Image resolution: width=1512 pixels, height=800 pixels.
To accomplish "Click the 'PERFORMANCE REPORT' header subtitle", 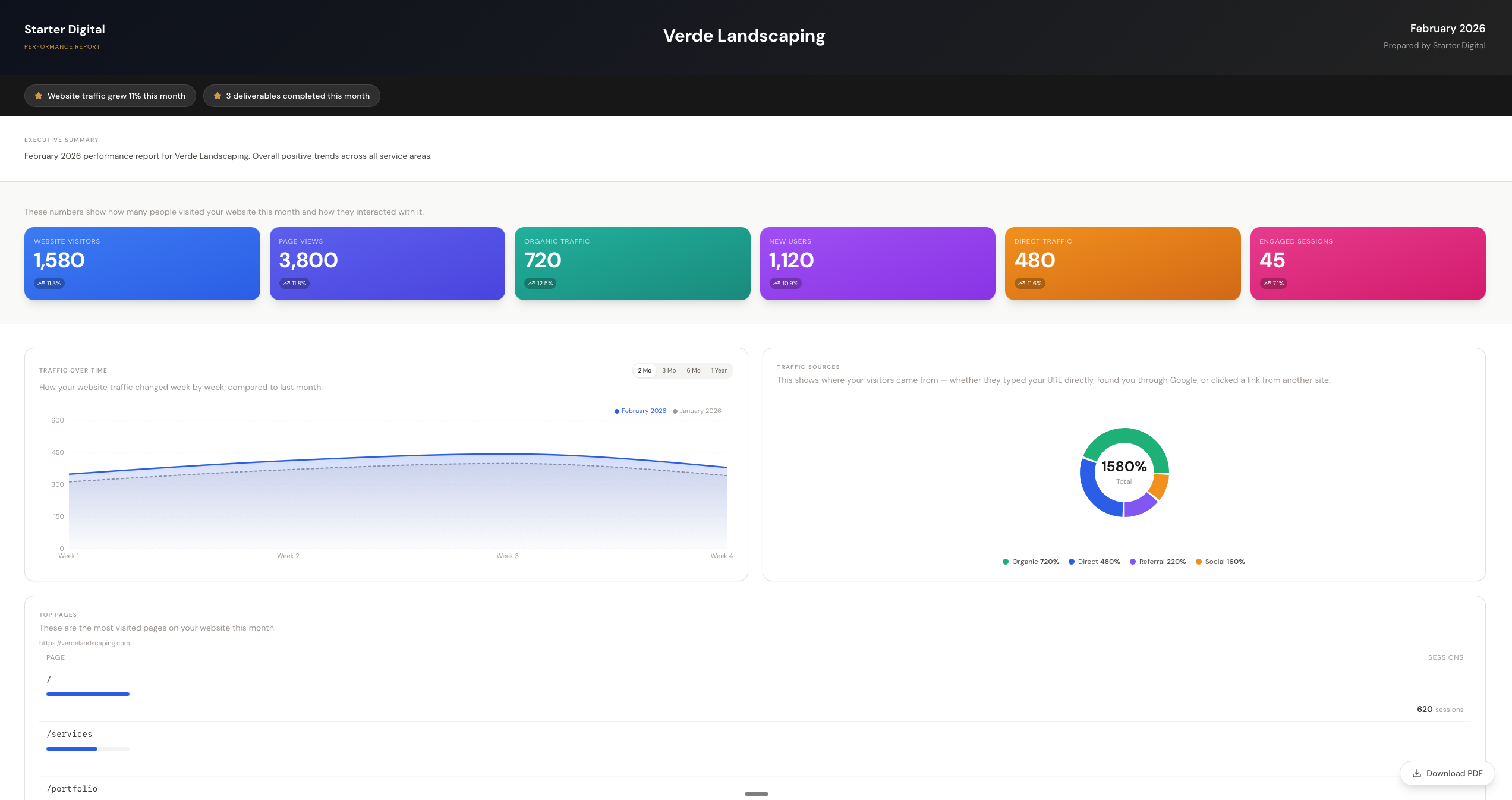I will pyautogui.click(x=62, y=47).
